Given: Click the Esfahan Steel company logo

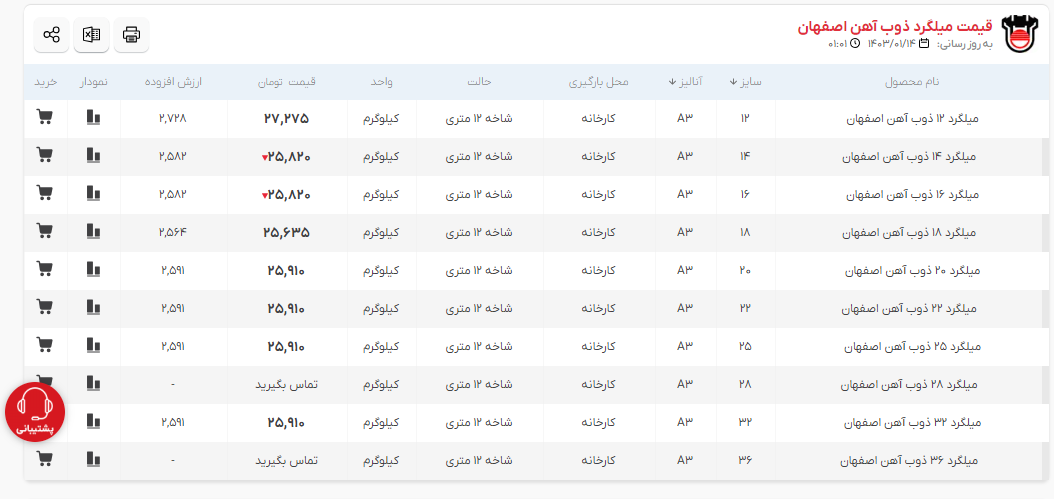Looking at the screenshot, I should click(x=1021, y=36).
